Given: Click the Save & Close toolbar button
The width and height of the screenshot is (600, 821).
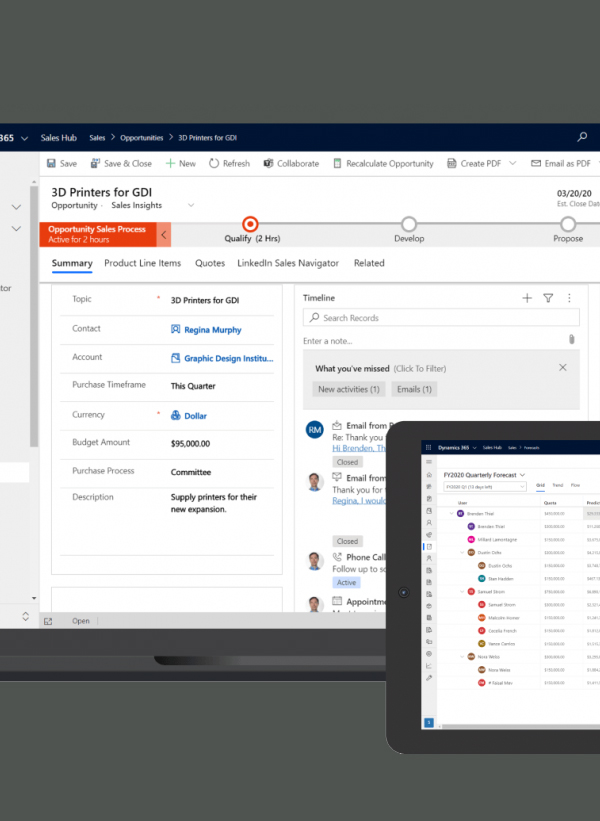Looking at the screenshot, I should coord(121,163).
